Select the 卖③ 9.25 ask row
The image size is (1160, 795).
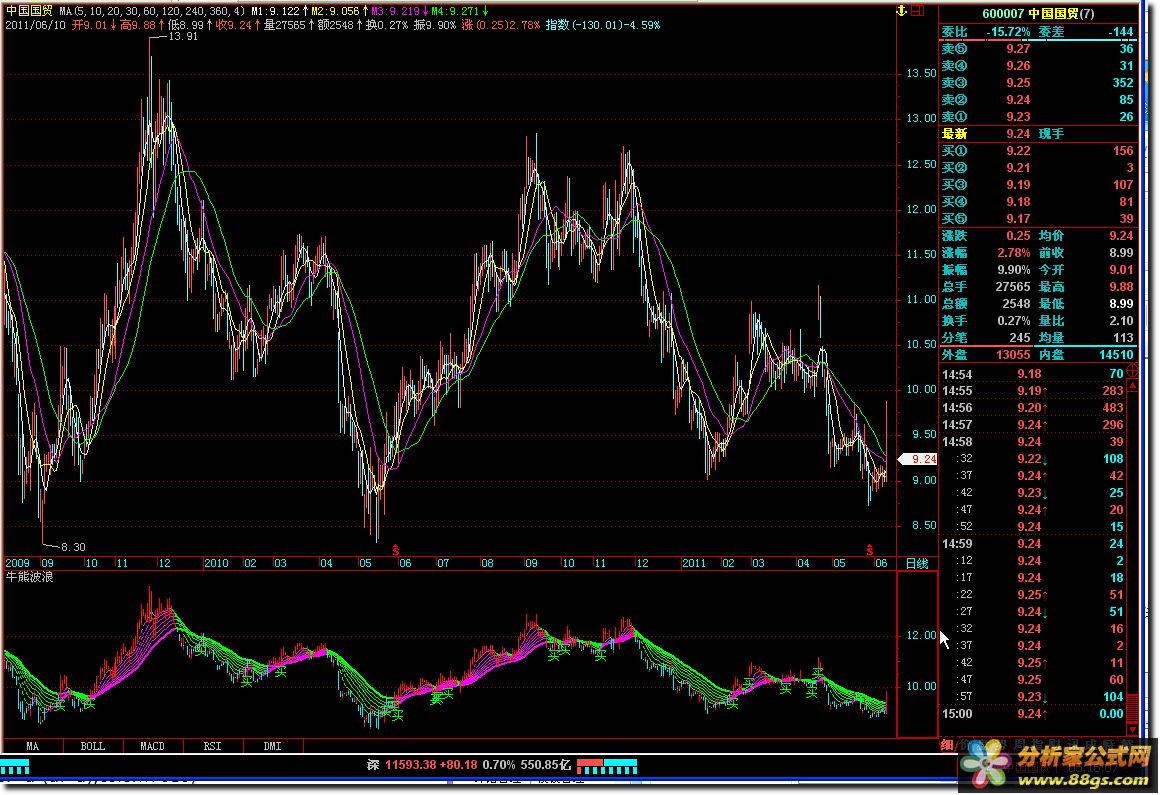pyautogui.click(x=1037, y=83)
